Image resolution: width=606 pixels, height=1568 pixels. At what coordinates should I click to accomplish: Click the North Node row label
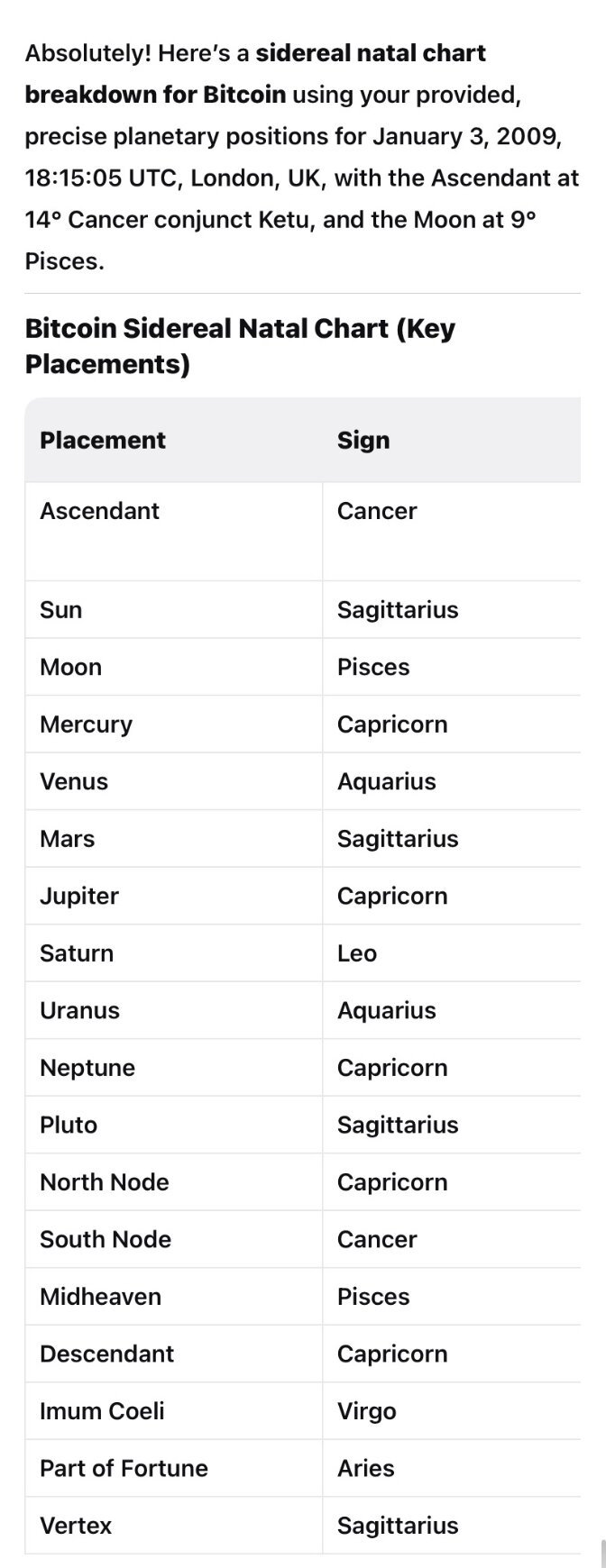(105, 1182)
